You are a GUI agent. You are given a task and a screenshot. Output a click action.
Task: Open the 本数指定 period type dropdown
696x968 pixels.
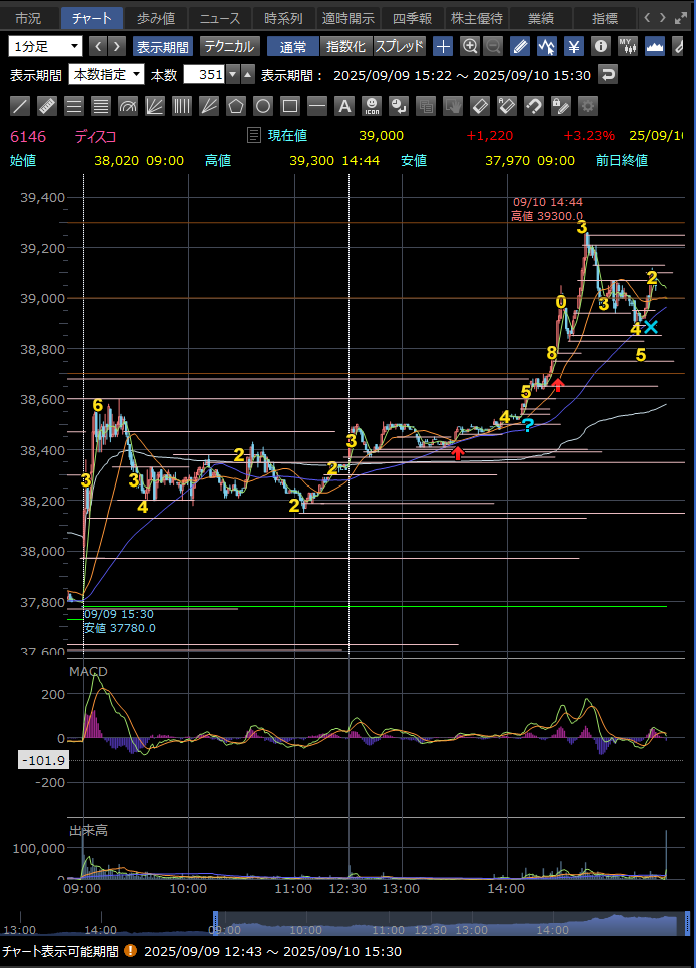click(106, 75)
